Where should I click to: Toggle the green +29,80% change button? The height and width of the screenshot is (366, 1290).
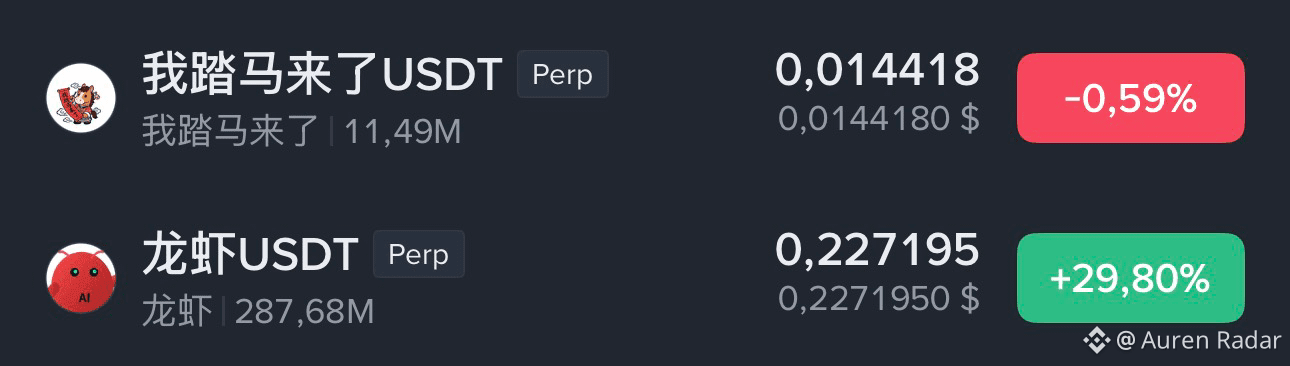(x=1131, y=278)
